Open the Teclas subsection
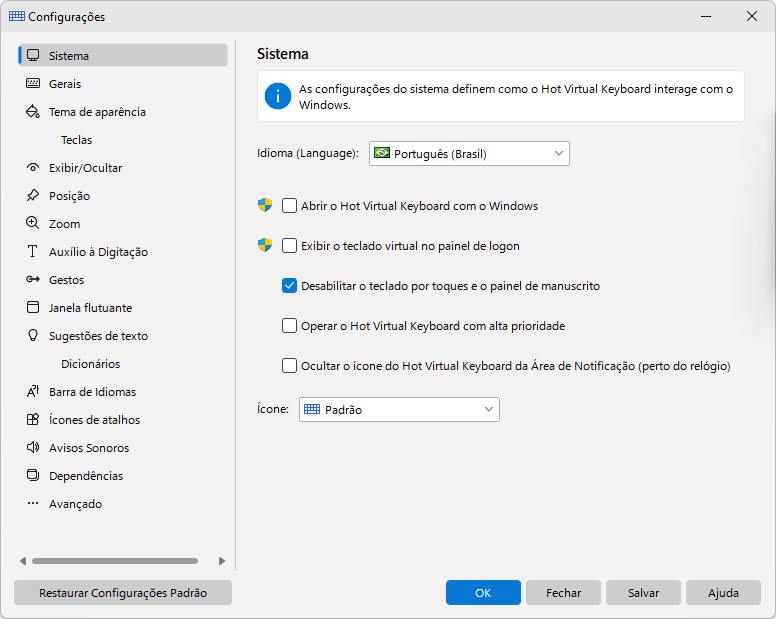 pyautogui.click(x=123, y=140)
